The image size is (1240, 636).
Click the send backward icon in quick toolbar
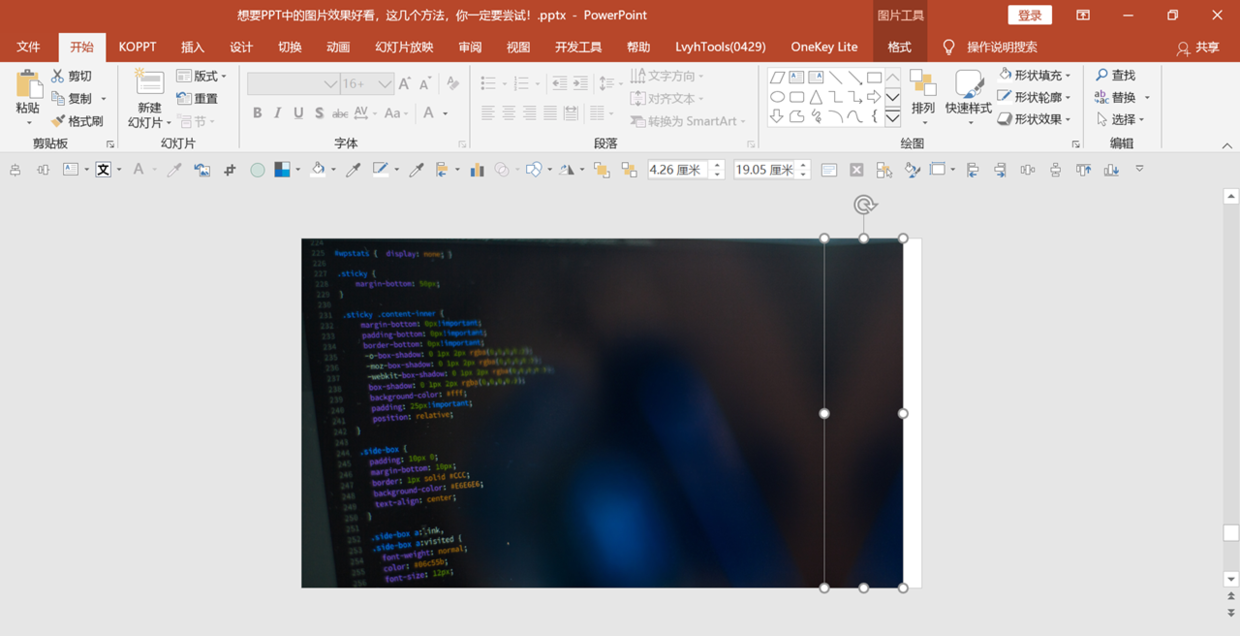point(629,170)
